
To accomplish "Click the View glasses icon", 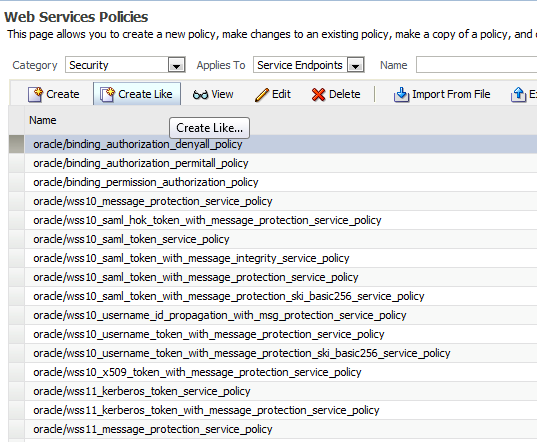I will (200, 94).
